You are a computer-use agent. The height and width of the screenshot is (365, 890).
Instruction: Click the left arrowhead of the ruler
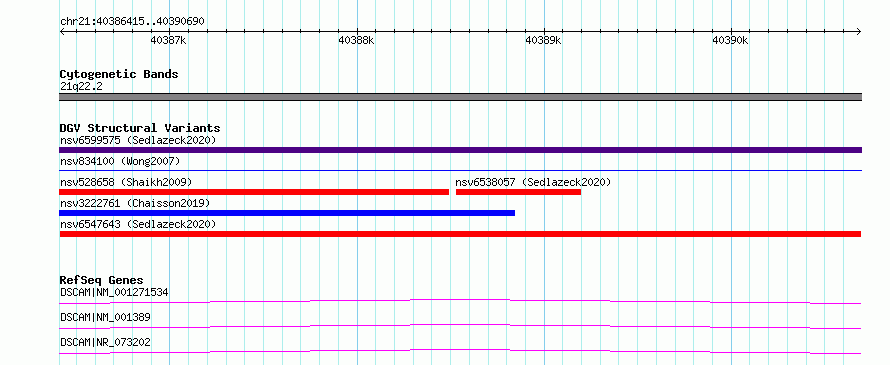pos(62,31)
